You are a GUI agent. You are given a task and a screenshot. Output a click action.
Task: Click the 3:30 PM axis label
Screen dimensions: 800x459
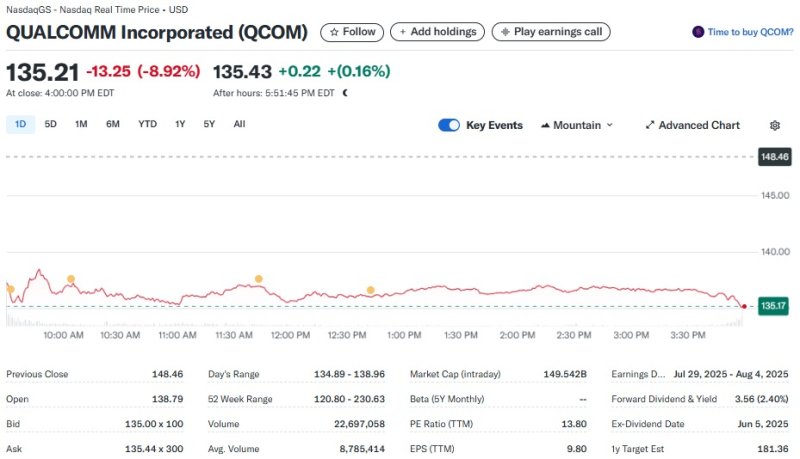click(688, 335)
